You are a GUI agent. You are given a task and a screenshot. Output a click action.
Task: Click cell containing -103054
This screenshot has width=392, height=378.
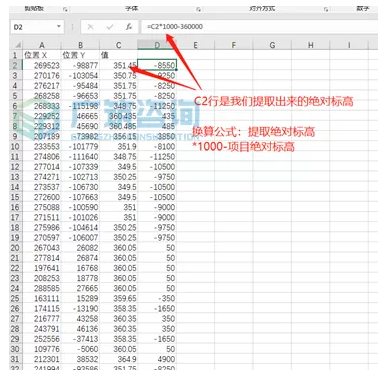coord(80,75)
